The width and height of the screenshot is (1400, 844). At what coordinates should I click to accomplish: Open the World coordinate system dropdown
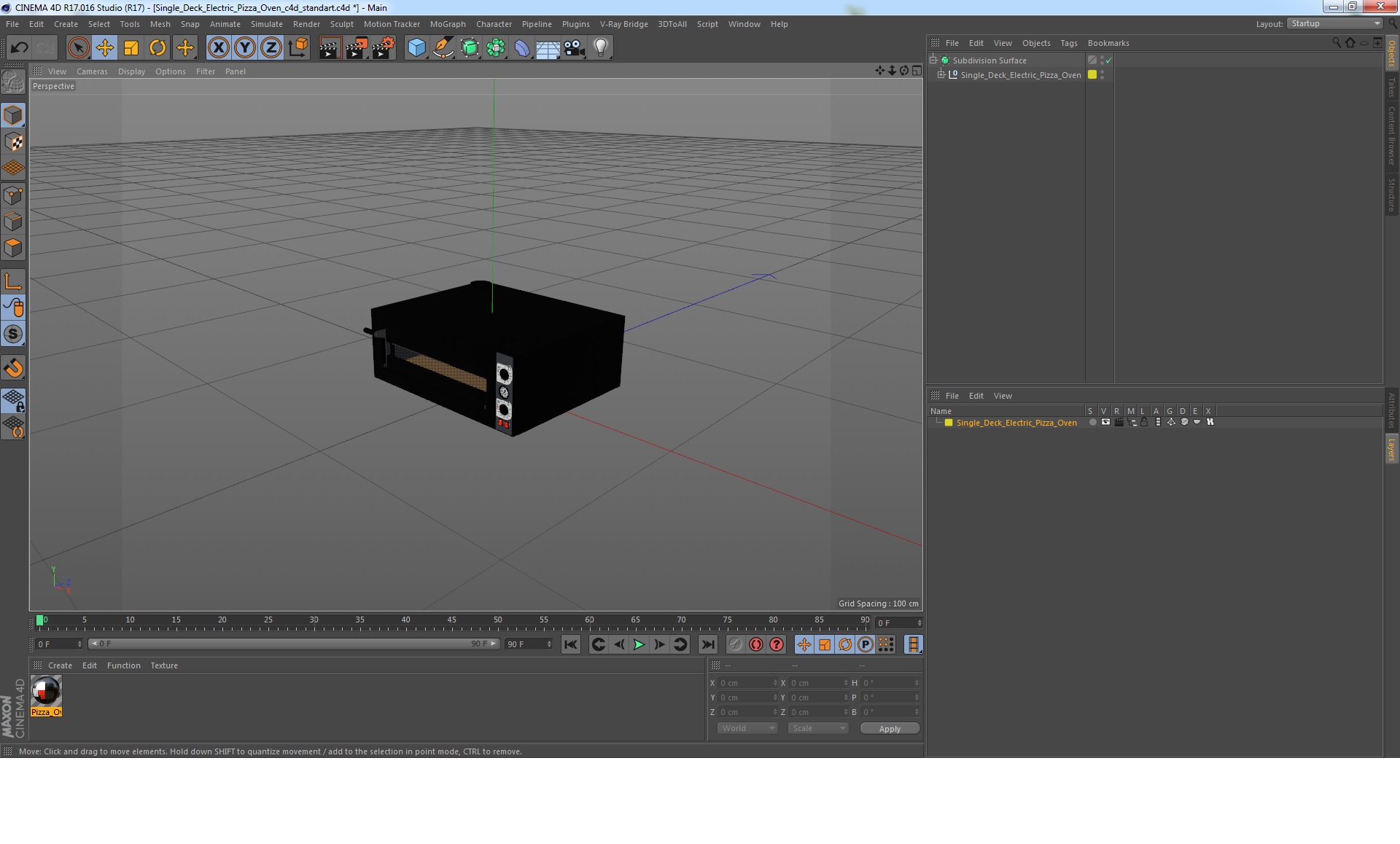click(x=747, y=728)
